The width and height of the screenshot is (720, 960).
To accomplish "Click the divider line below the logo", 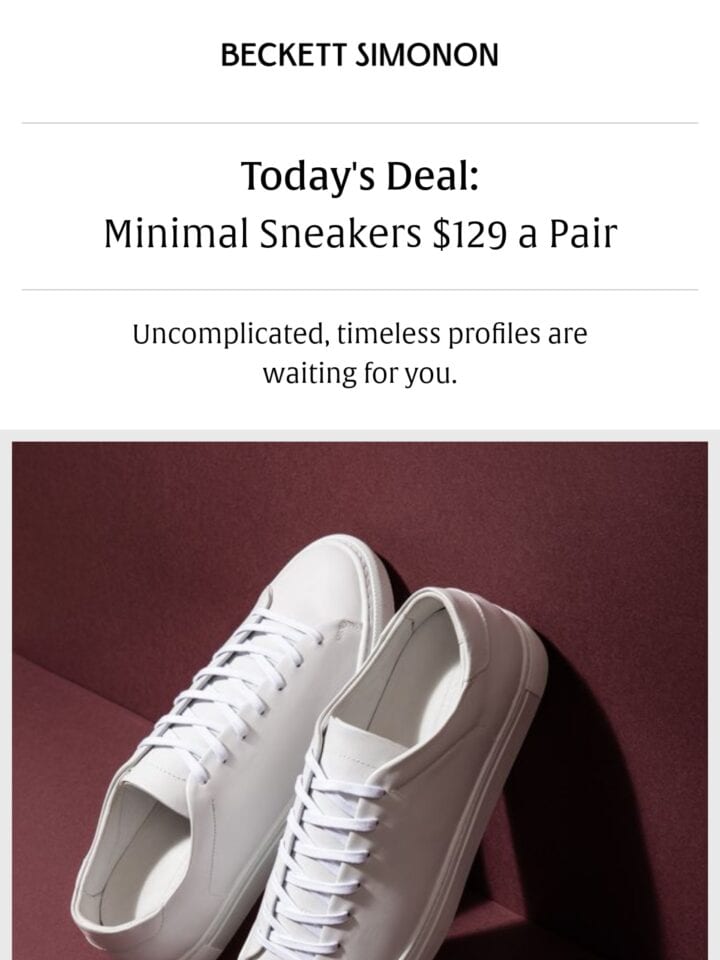I will click(x=360, y=123).
